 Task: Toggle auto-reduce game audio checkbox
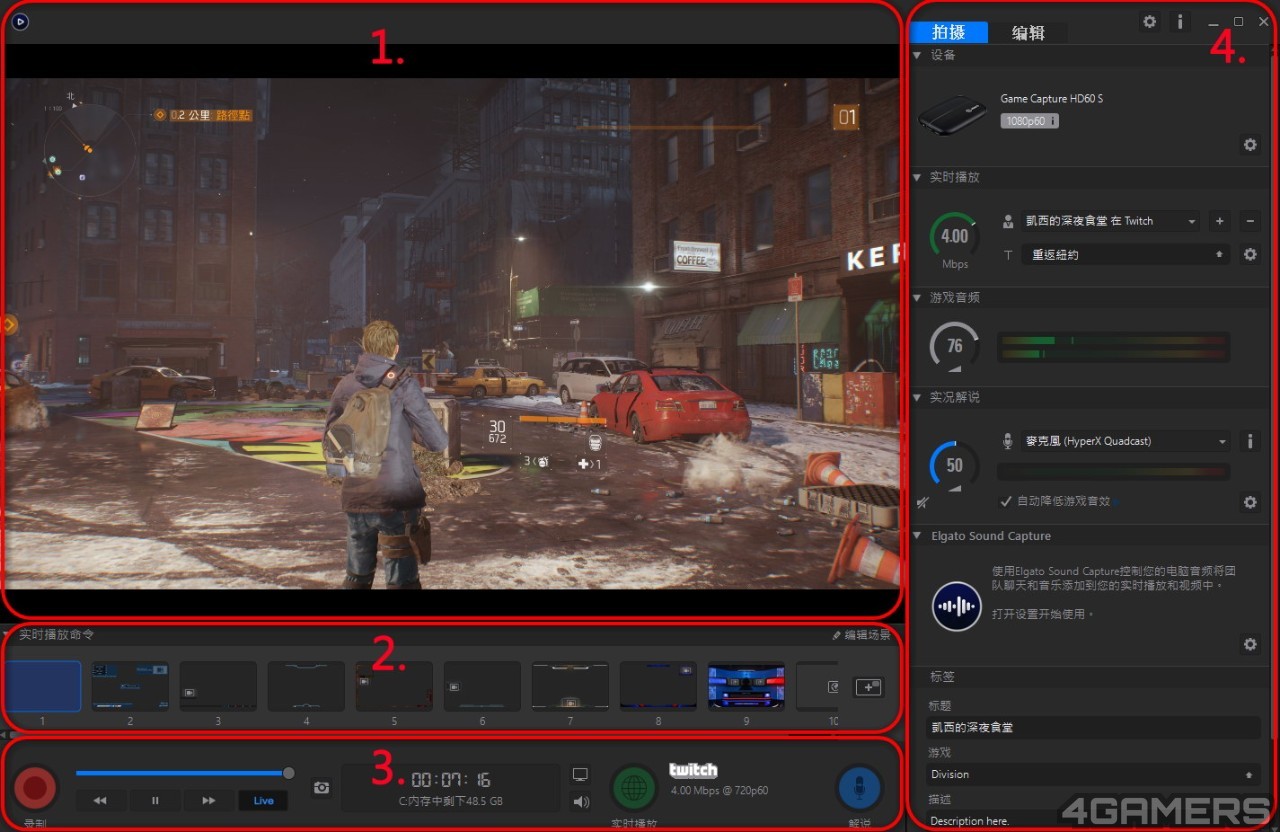pos(1007,500)
